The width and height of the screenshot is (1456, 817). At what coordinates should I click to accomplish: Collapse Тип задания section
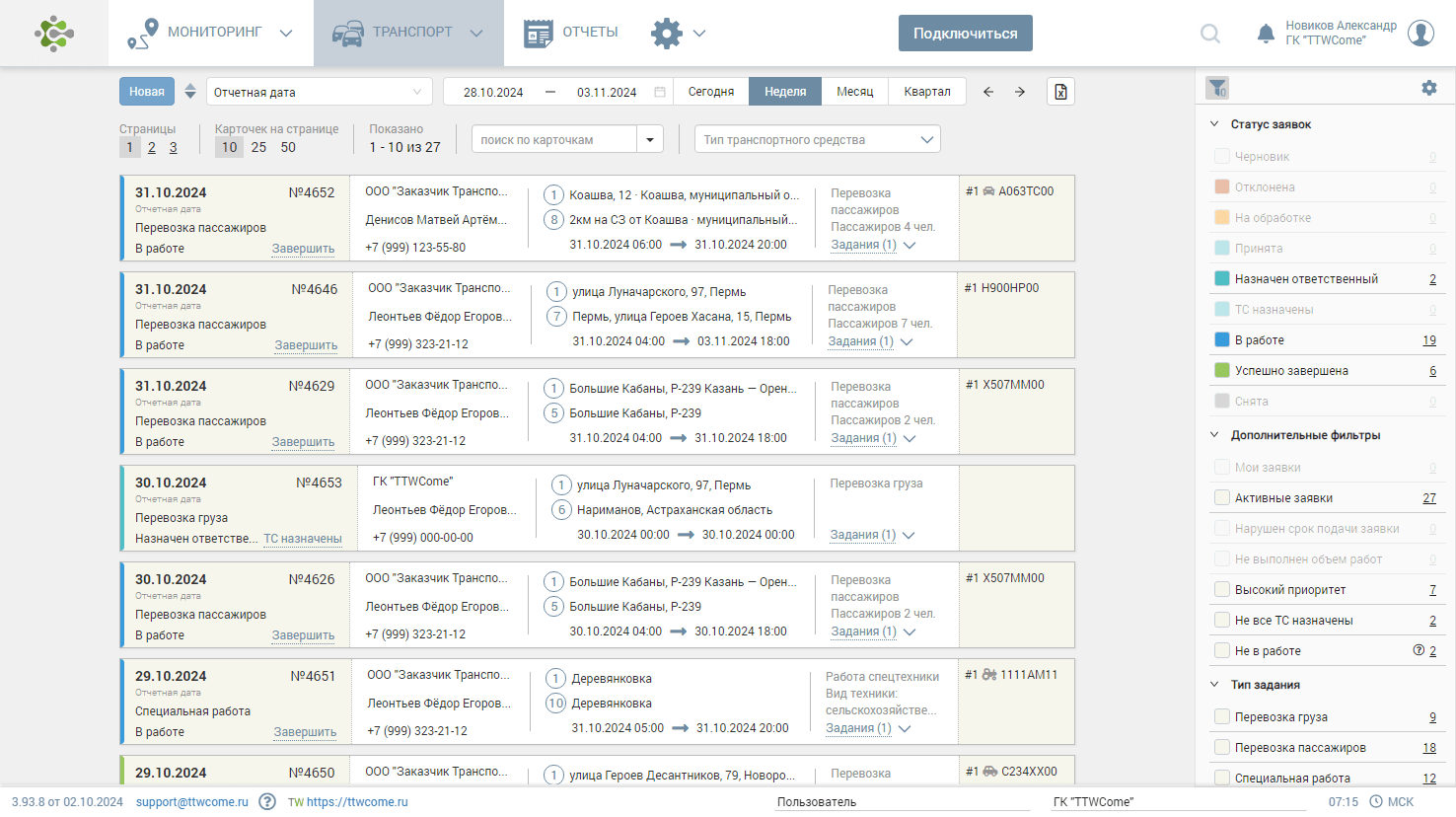(1214, 685)
